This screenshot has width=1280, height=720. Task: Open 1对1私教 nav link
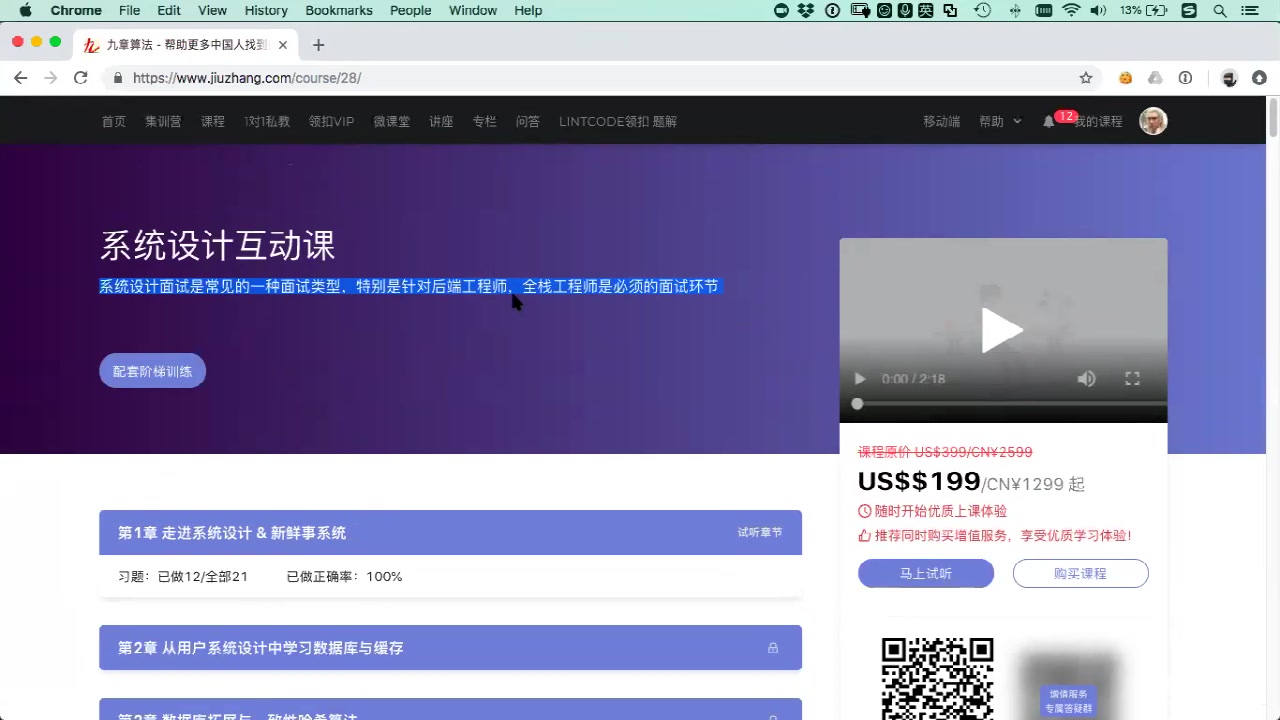[267, 121]
